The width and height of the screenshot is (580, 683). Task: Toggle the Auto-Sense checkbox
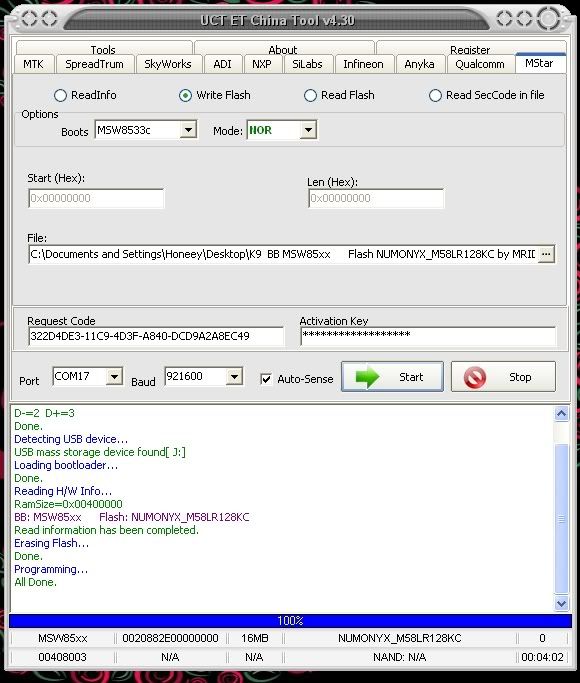pos(266,379)
